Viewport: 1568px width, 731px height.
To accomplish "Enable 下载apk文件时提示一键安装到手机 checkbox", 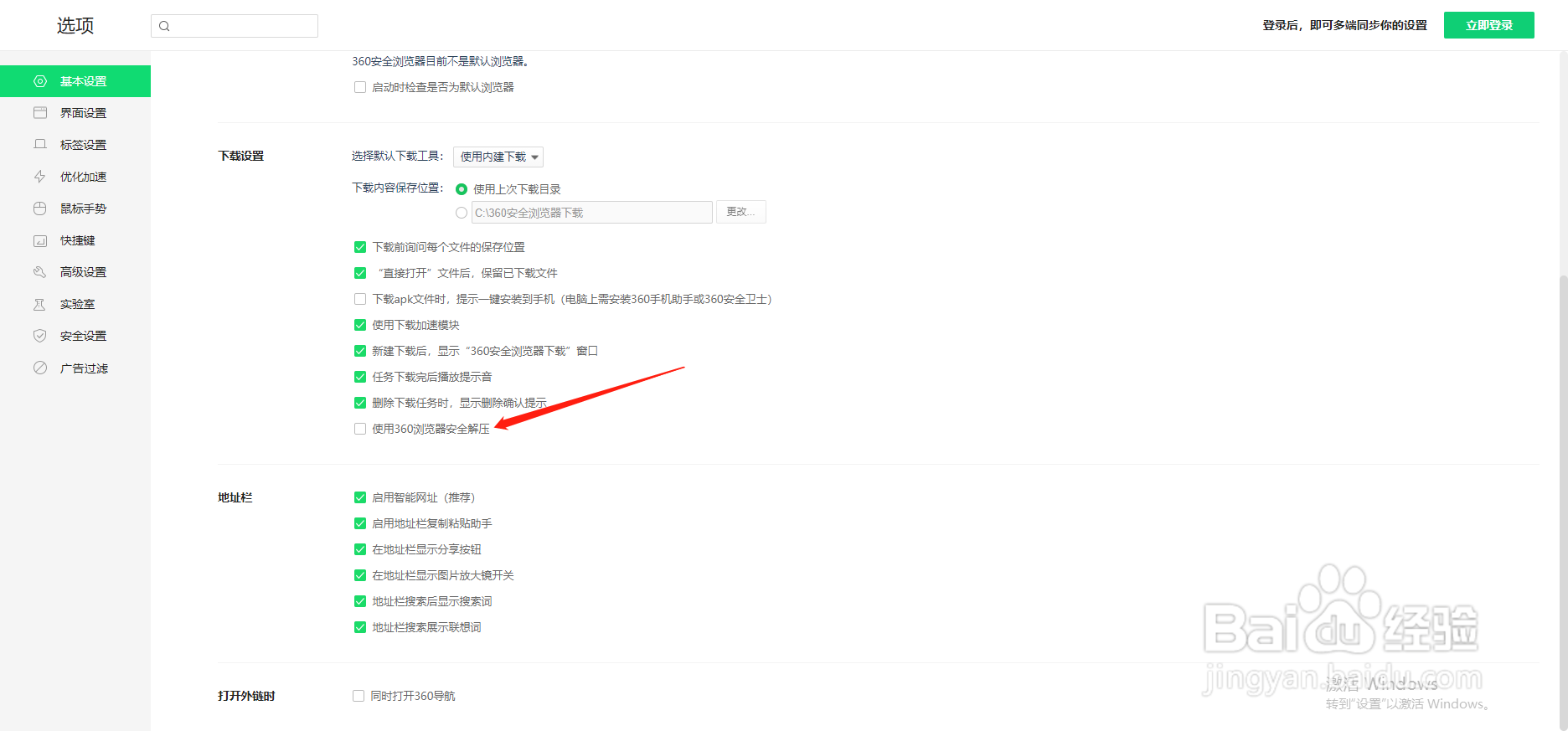I will click(x=360, y=299).
